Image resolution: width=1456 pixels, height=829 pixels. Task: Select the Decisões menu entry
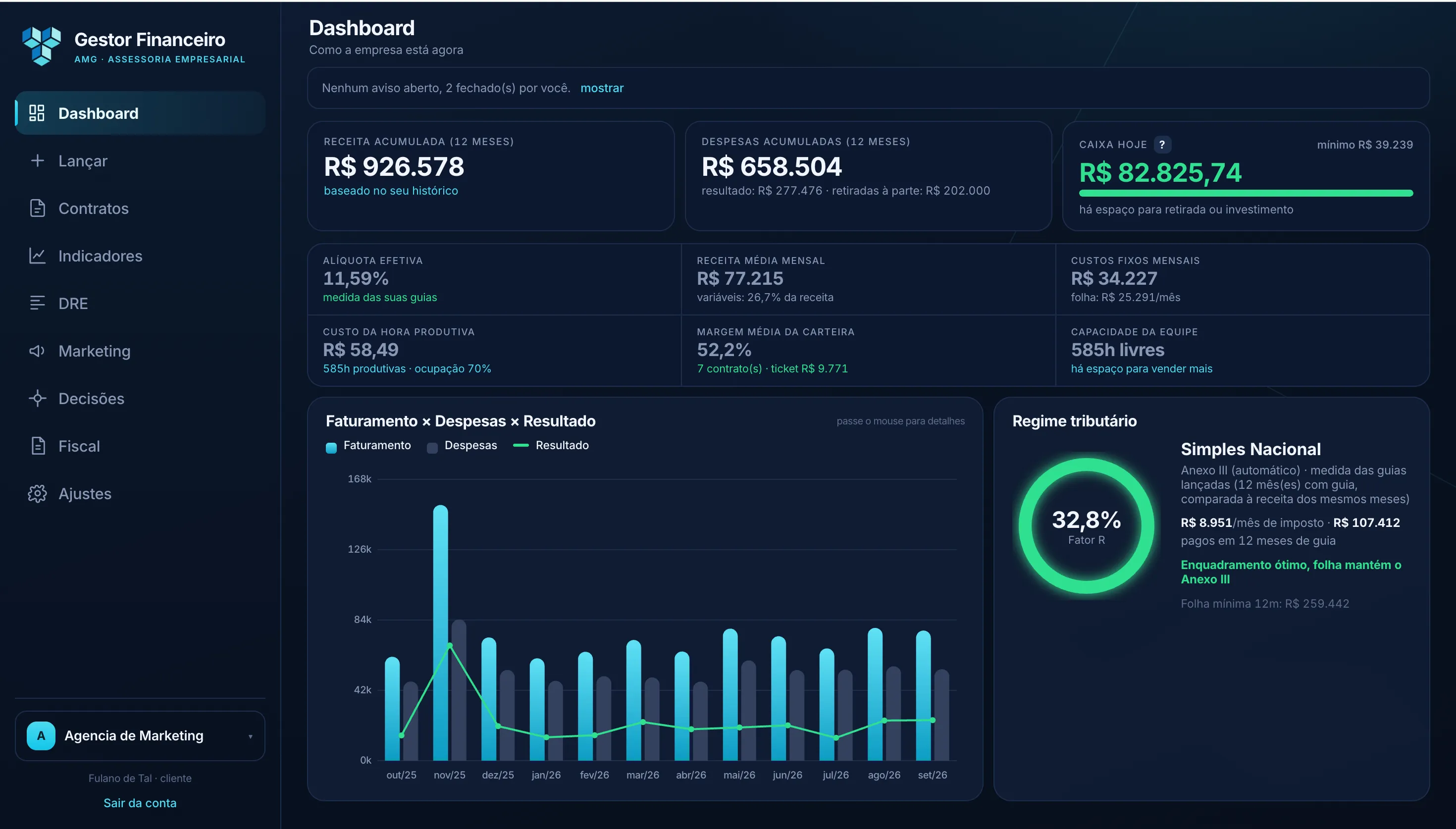pyautogui.click(x=140, y=398)
